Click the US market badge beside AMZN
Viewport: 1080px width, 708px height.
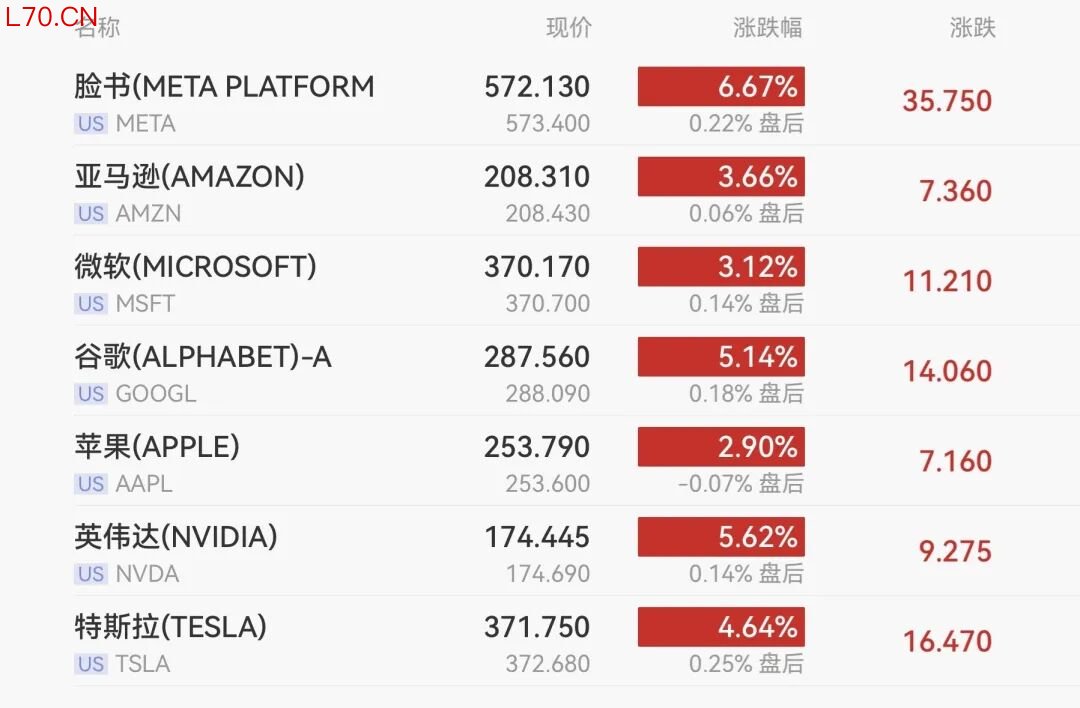pyautogui.click(x=90, y=214)
